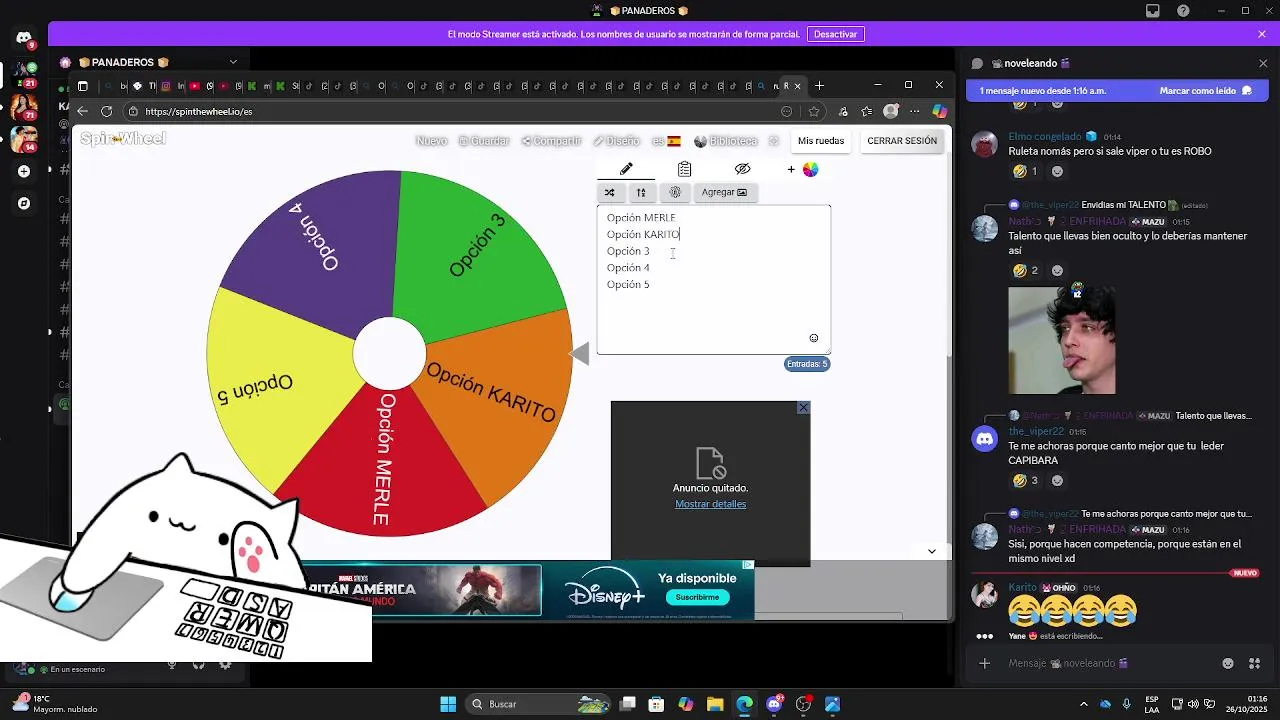This screenshot has width=1280, height=720.
Task: Sort the wheel entries alphabetically
Action: tap(641, 192)
